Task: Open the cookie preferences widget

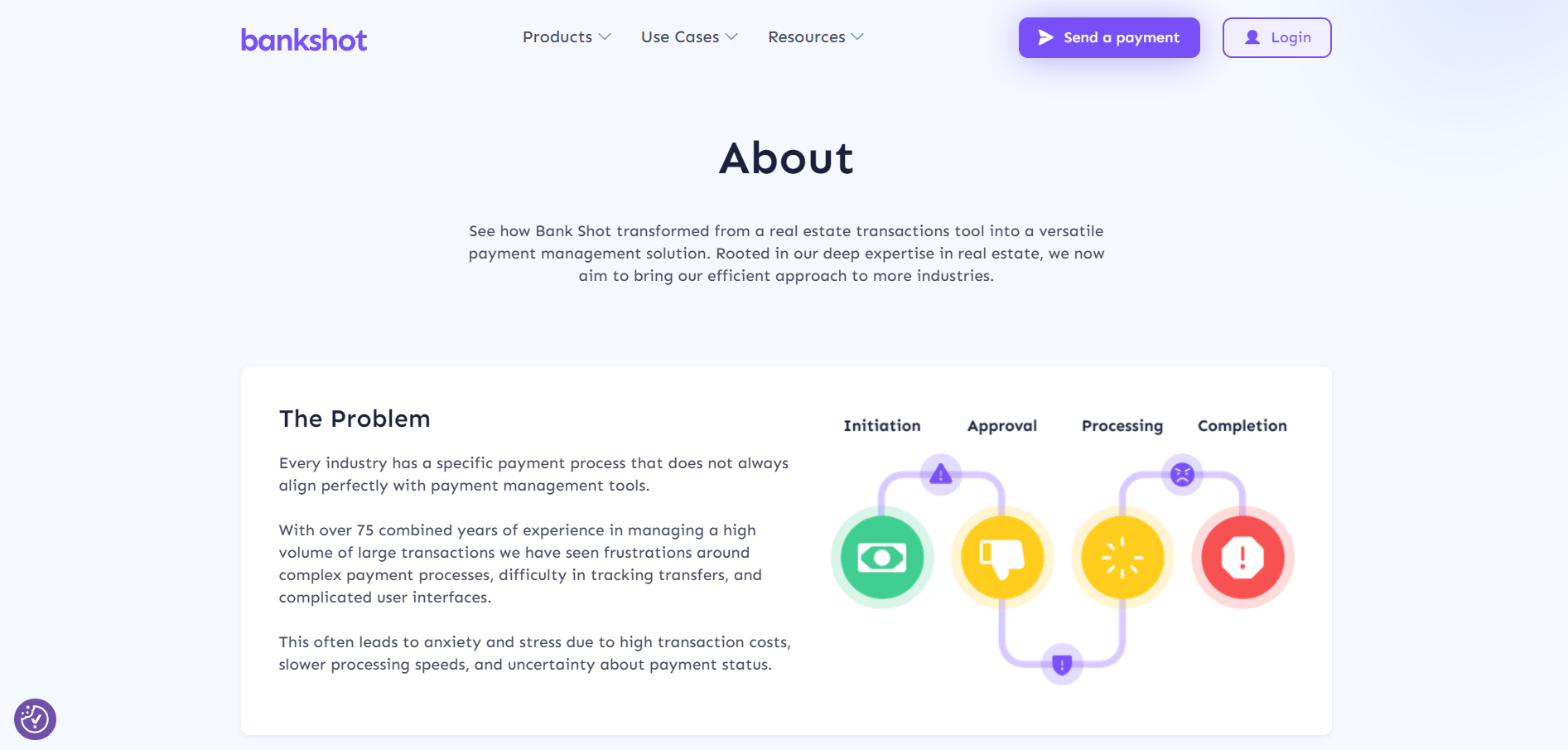Action: pyautogui.click(x=35, y=719)
